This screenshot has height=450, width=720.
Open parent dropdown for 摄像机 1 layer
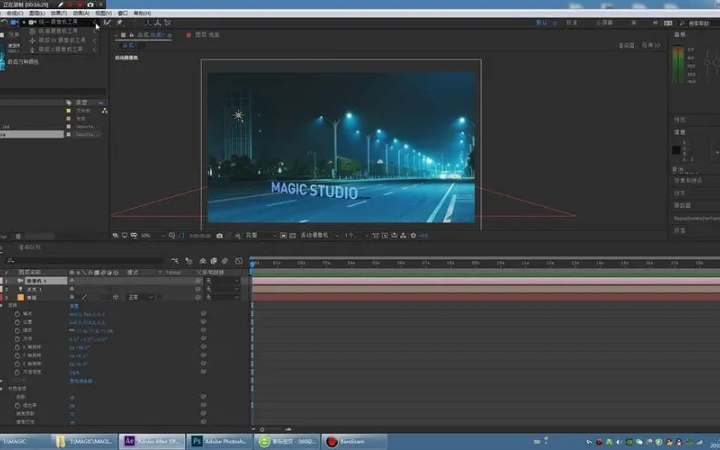222,281
